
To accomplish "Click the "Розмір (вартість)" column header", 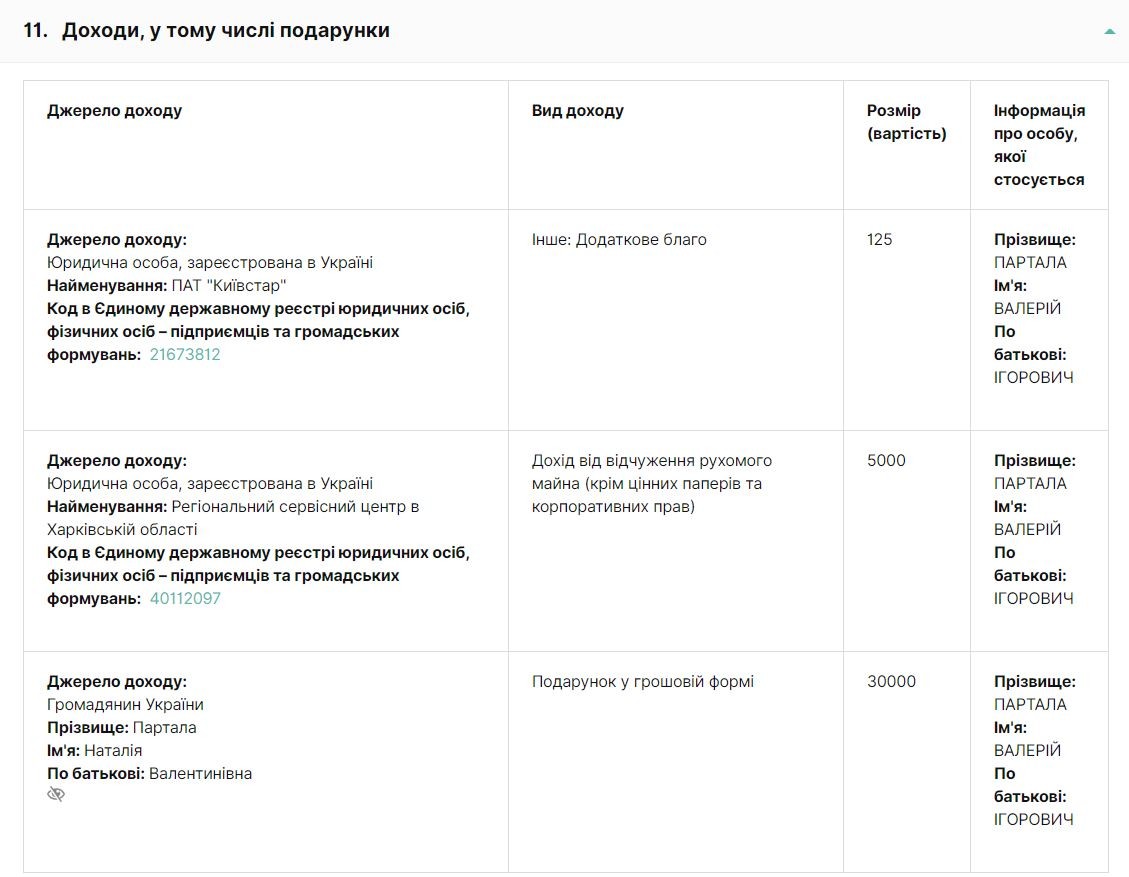I will (x=907, y=122).
